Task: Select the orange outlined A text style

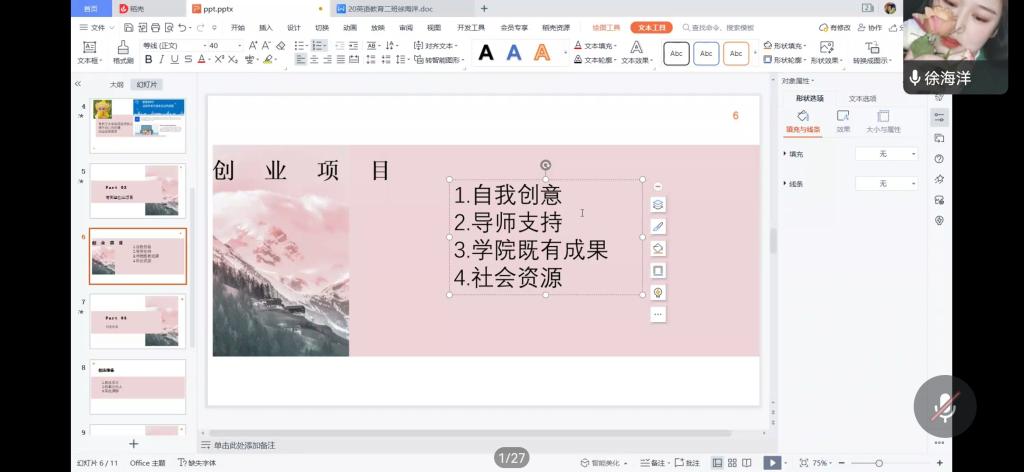Action: [542, 53]
